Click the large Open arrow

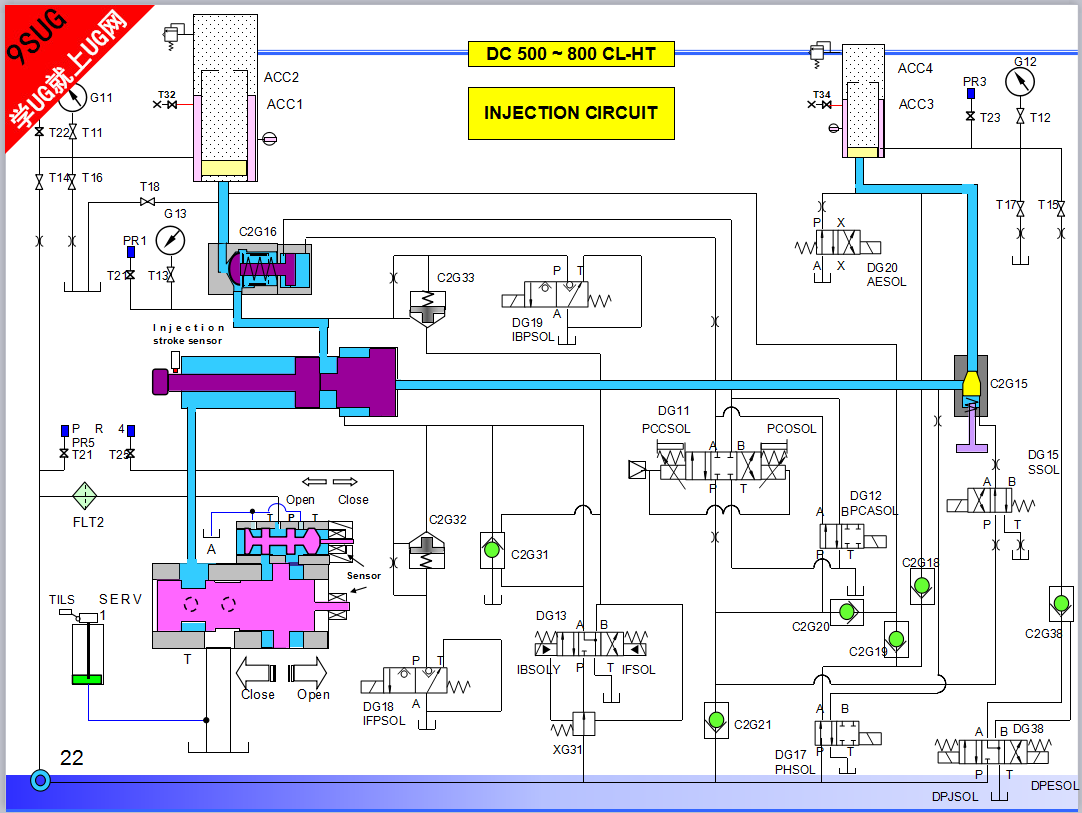(308, 672)
